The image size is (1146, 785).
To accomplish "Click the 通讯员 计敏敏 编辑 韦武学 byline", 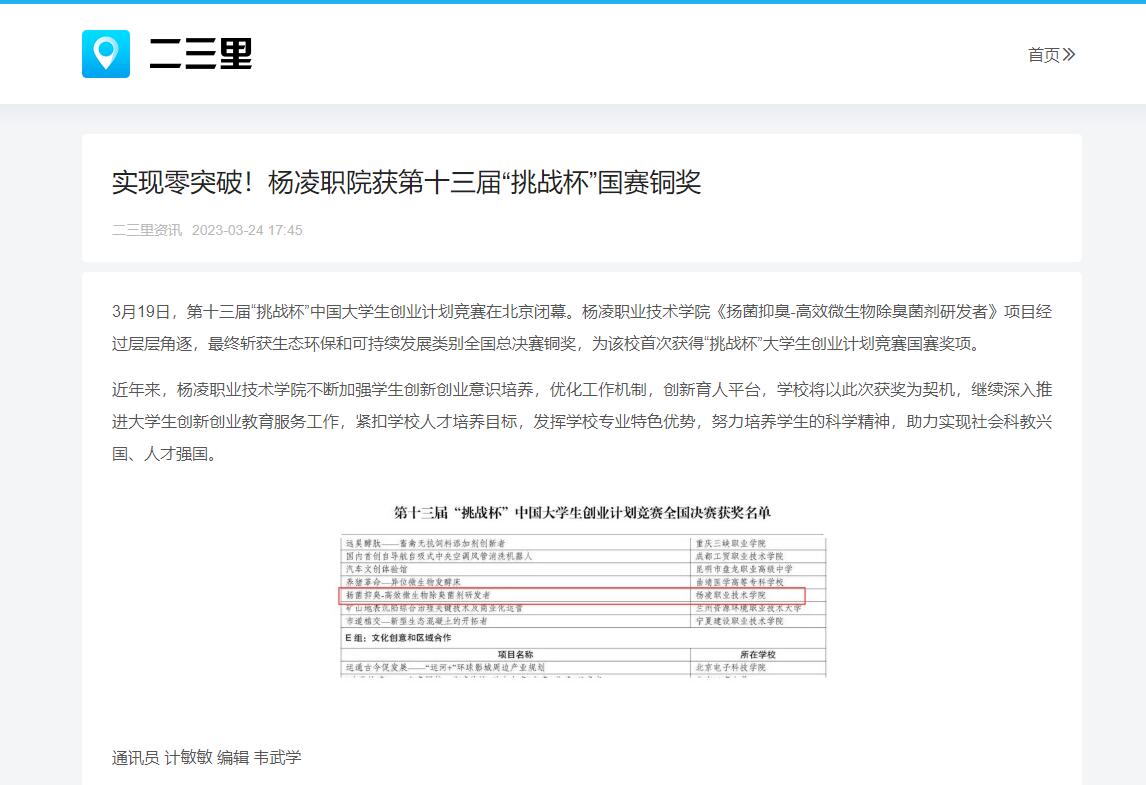I will click(206, 758).
